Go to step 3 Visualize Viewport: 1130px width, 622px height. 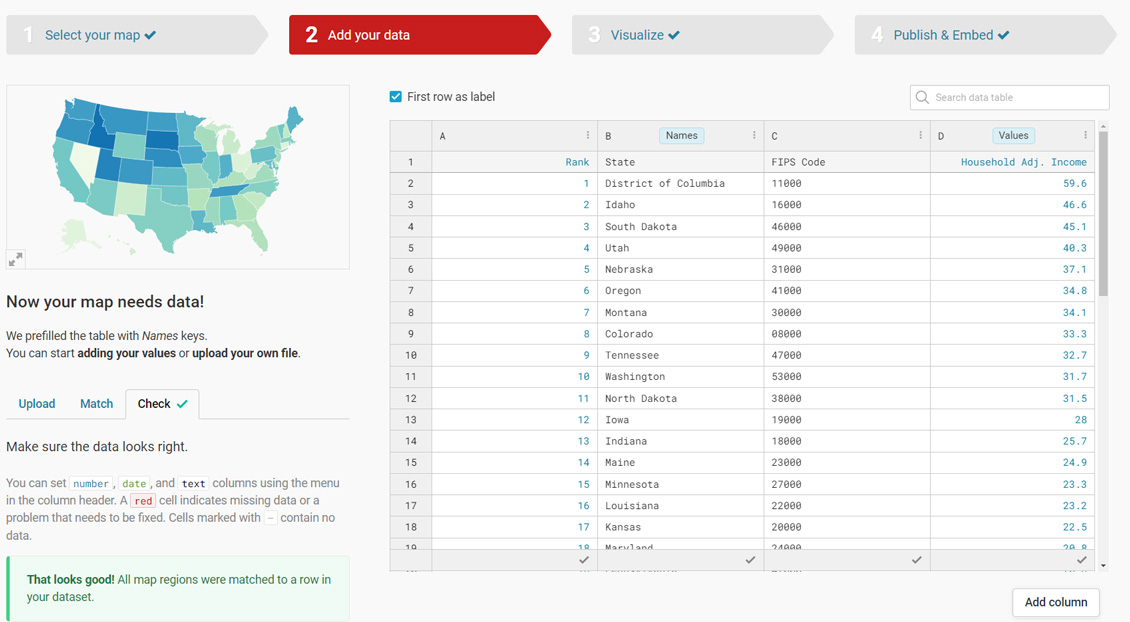click(645, 35)
